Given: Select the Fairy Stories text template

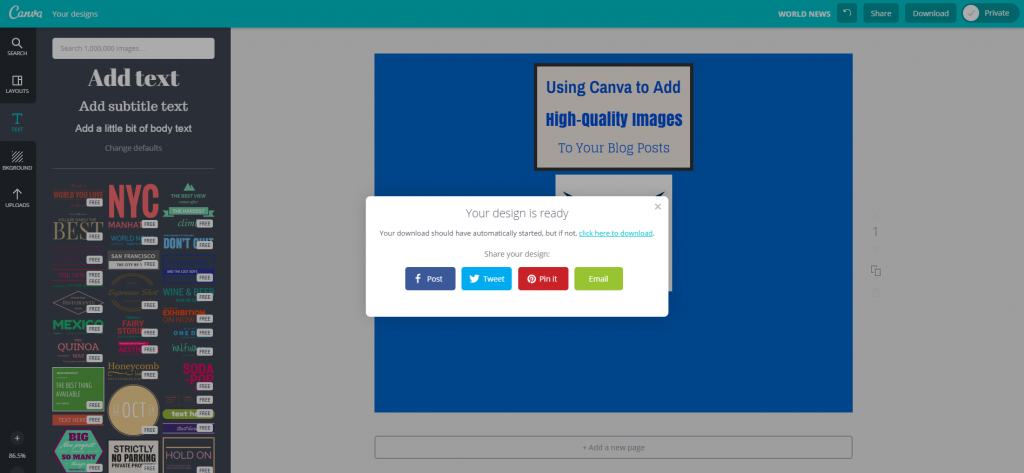Looking at the screenshot, I should click(133, 325).
